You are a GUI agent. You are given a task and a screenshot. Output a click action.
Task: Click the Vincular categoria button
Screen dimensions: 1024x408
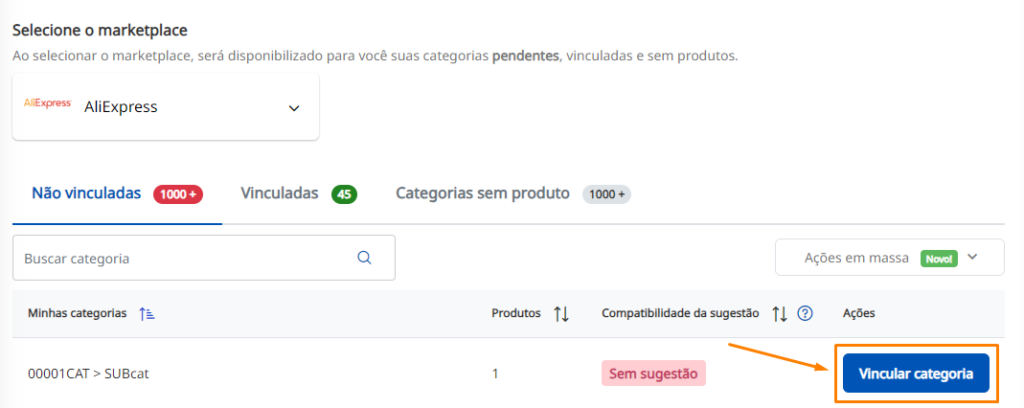click(x=916, y=373)
